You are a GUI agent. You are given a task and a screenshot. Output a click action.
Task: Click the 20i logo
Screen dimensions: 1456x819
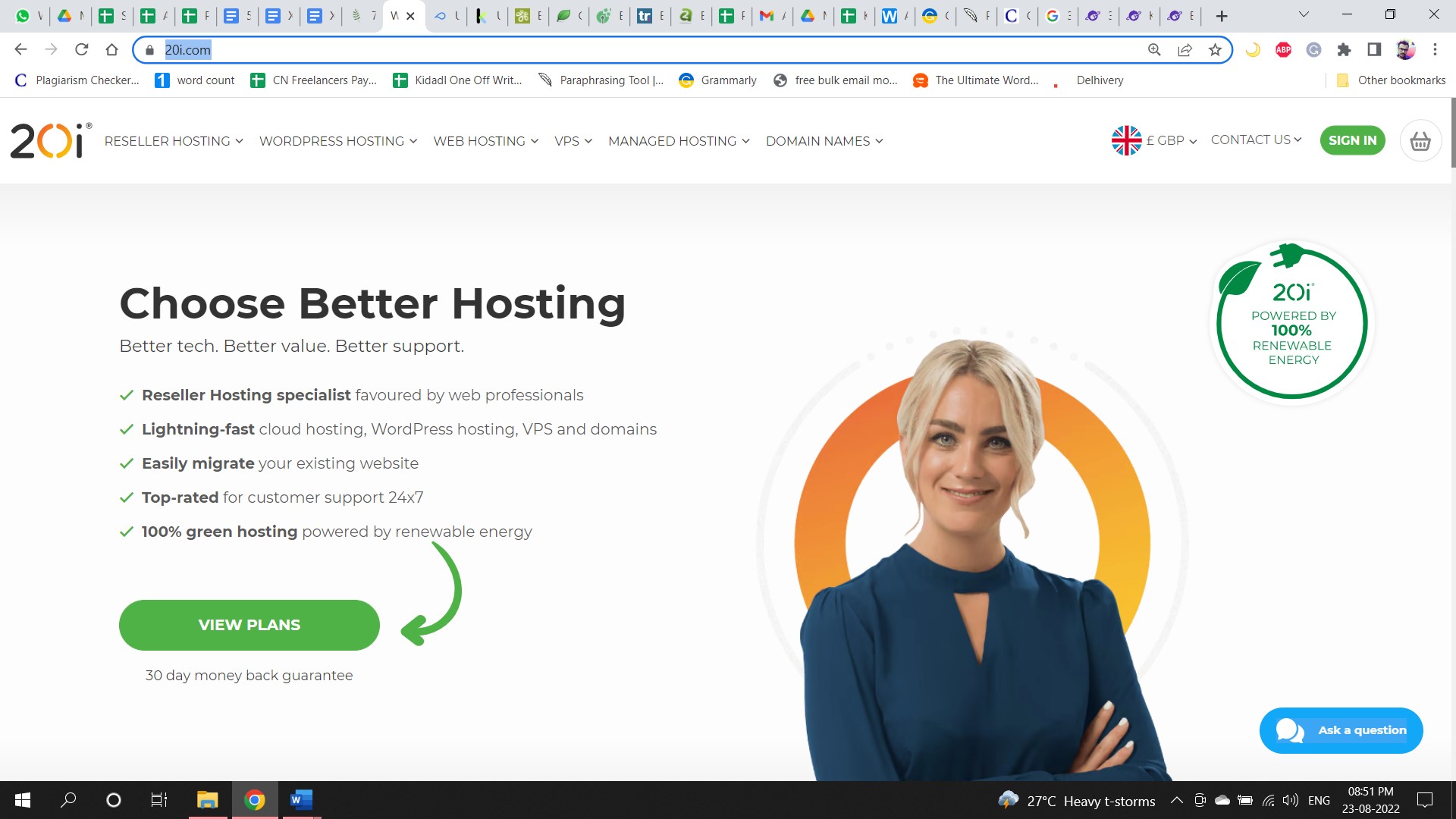tap(49, 140)
